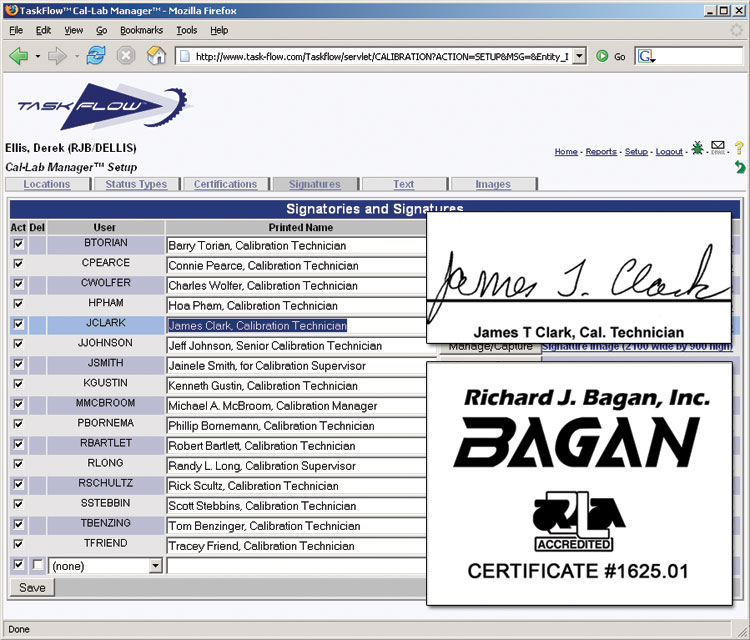Click the Logout link
750x640 pixels.
(x=669, y=152)
